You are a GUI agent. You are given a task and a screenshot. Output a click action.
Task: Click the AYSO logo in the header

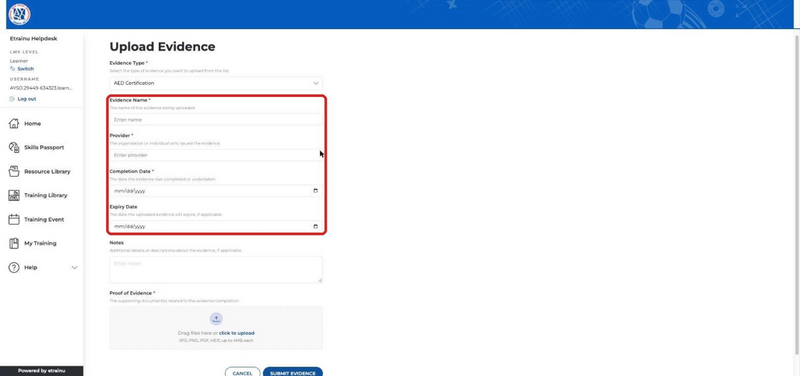[x=19, y=14]
